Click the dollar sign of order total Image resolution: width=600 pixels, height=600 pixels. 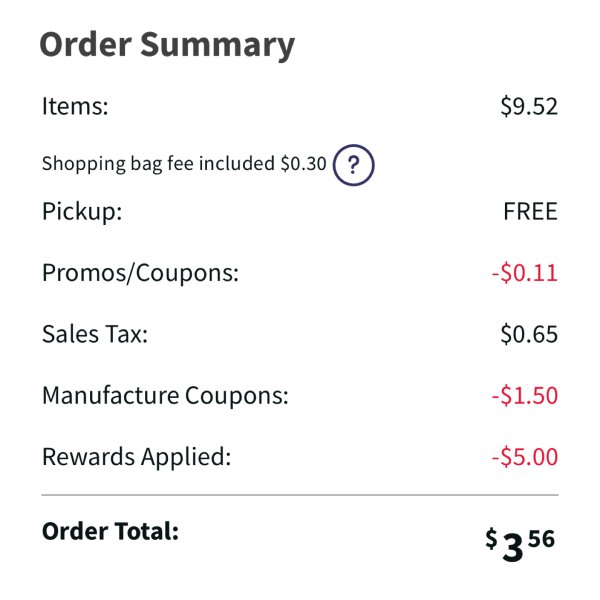point(491,538)
